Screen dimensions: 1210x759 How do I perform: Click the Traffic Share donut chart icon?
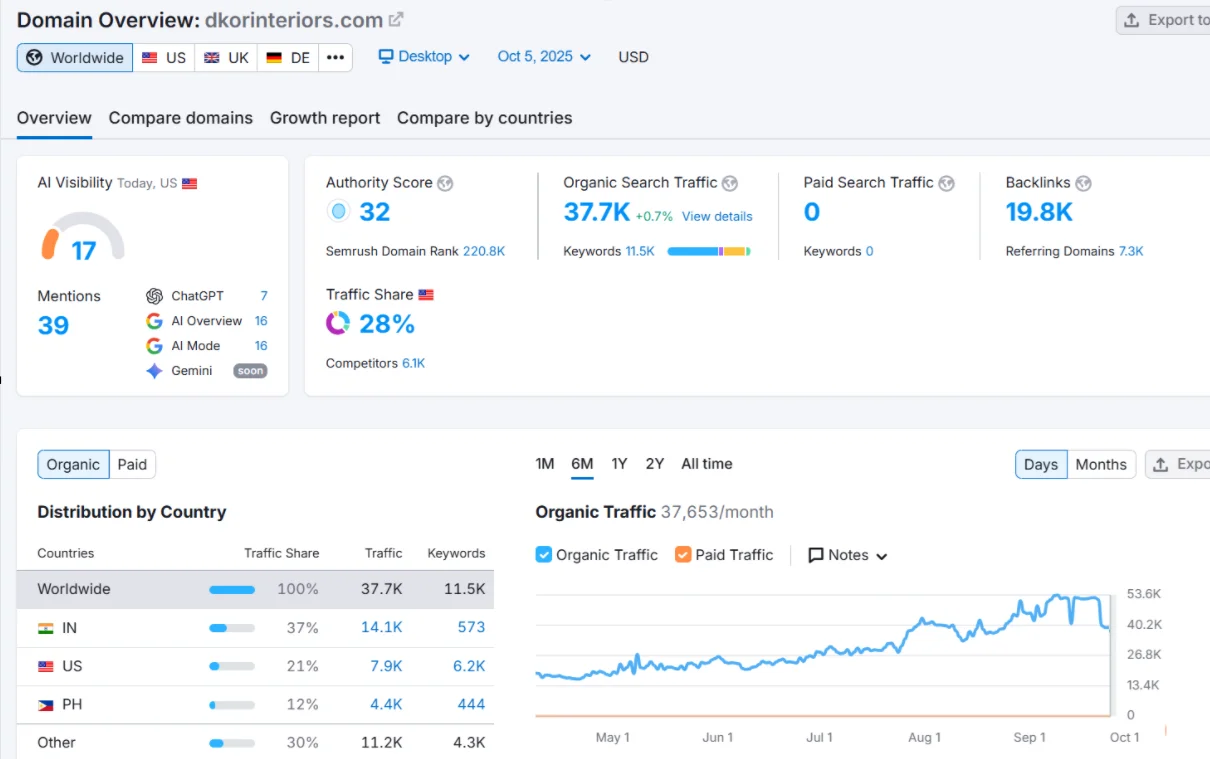(x=338, y=323)
